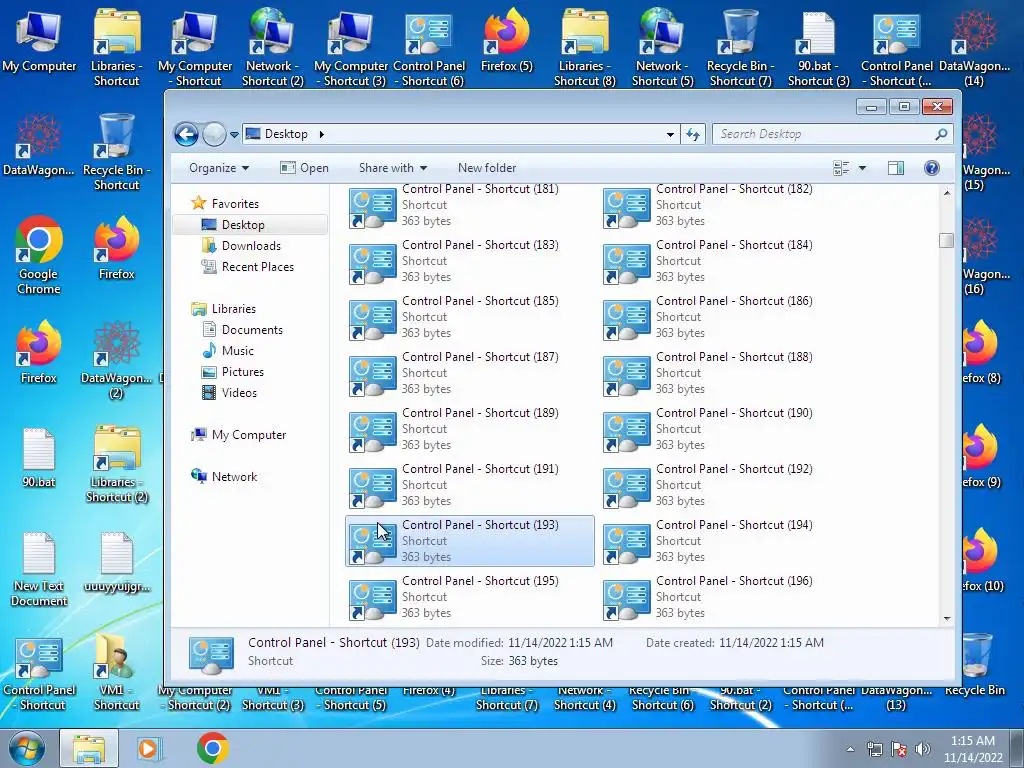Open the recent pages dropdown arrow
The image size is (1024, 768).
[x=234, y=135]
